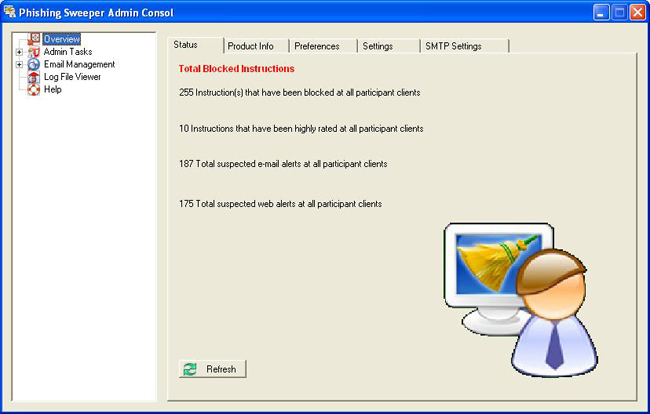Viewport: 650px width, 414px height.
Task: Click the title bar application icon
Action: coord(10,12)
